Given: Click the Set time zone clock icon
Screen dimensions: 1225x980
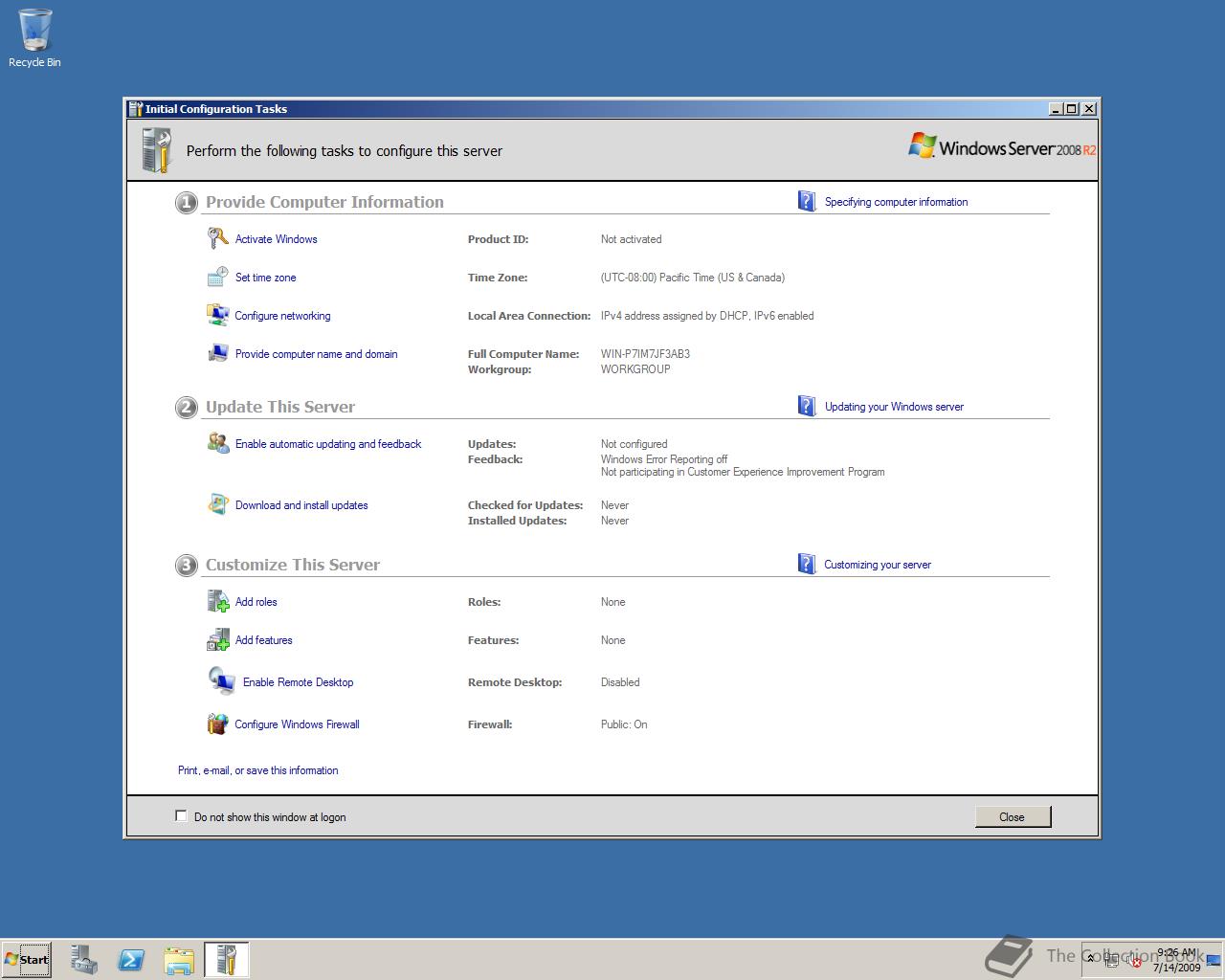Looking at the screenshot, I should click(x=218, y=277).
